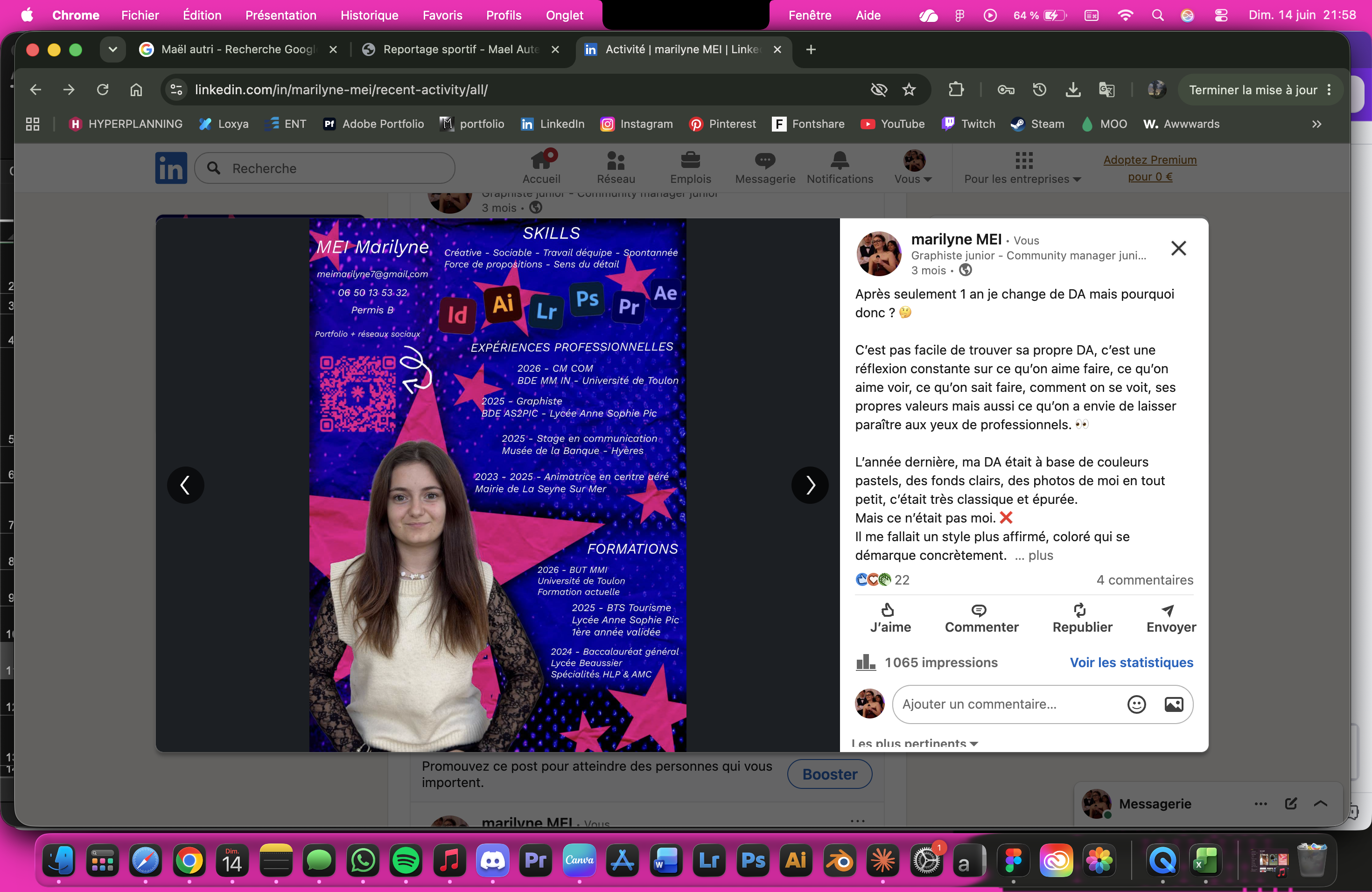Switch to Maël autri Google search tab
The width and height of the screenshot is (1372, 892).
pos(238,49)
